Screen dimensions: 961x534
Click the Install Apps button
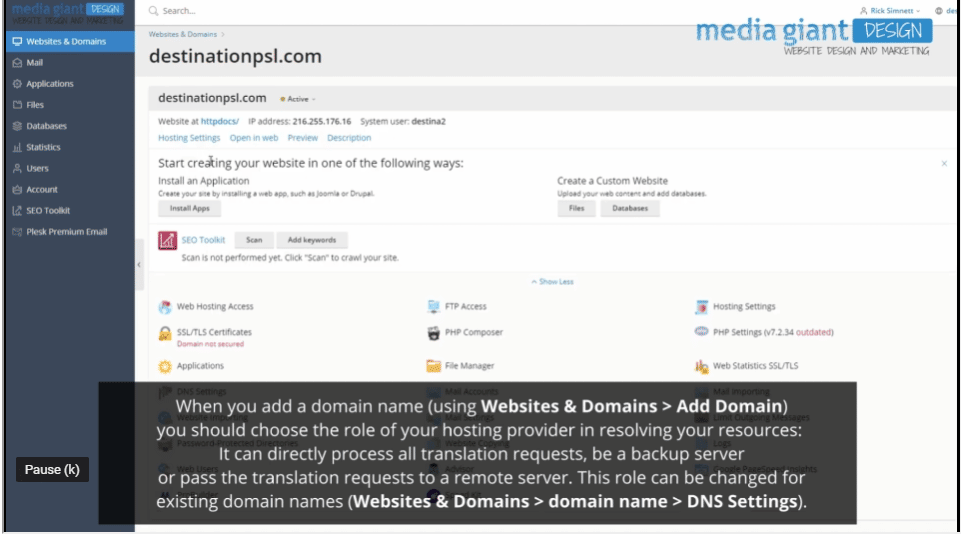point(189,208)
